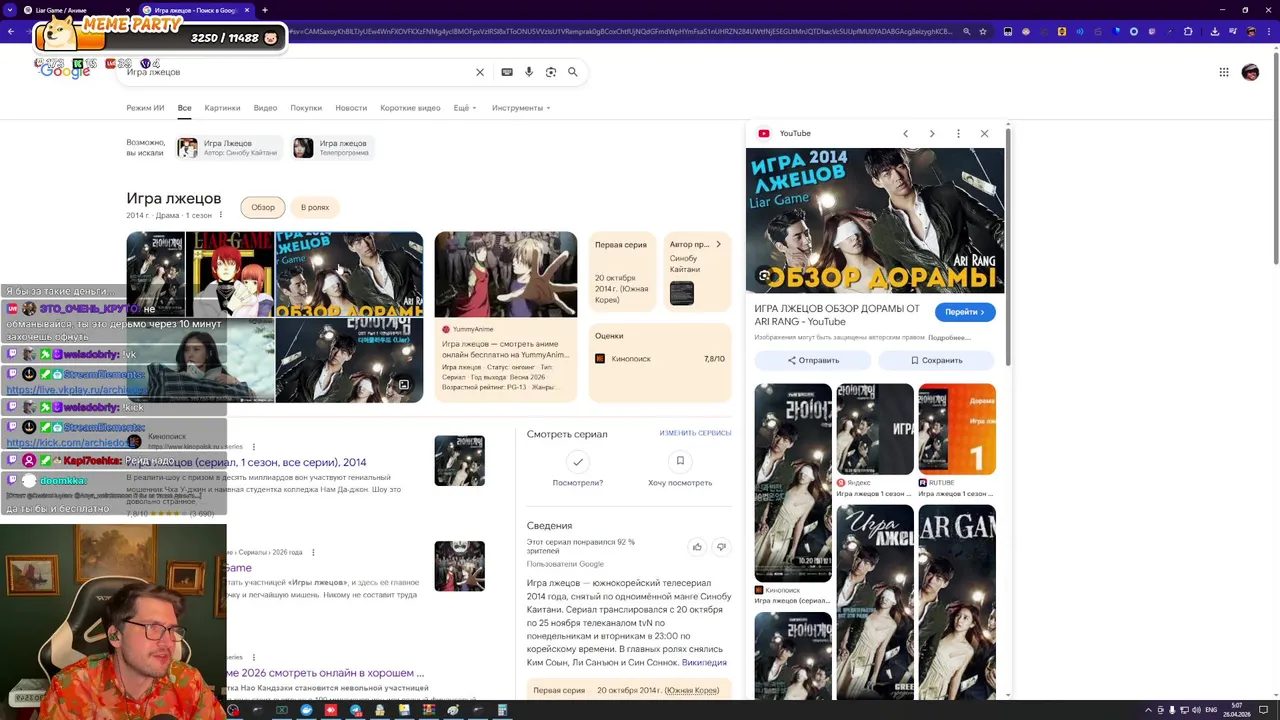Open more options in the image panel header
The width and height of the screenshot is (1280, 720).
pyautogui.click(x=958, y=133)
